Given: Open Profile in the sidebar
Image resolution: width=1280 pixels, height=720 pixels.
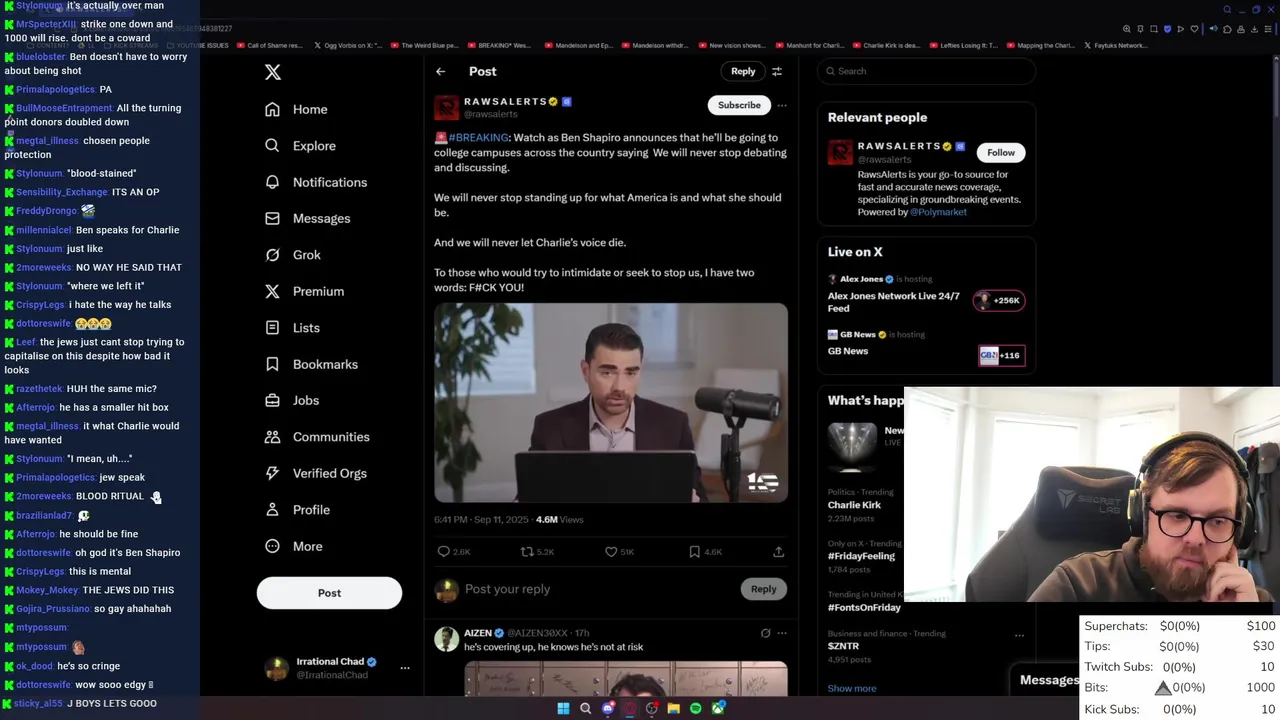Looking at the screenshot, I should point(297,510).
